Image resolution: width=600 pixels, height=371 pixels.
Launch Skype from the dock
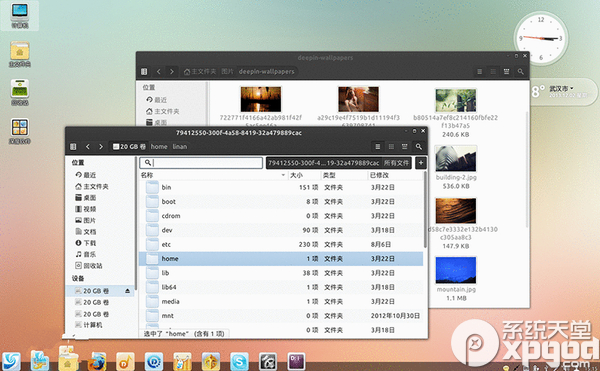coord(240,361)
